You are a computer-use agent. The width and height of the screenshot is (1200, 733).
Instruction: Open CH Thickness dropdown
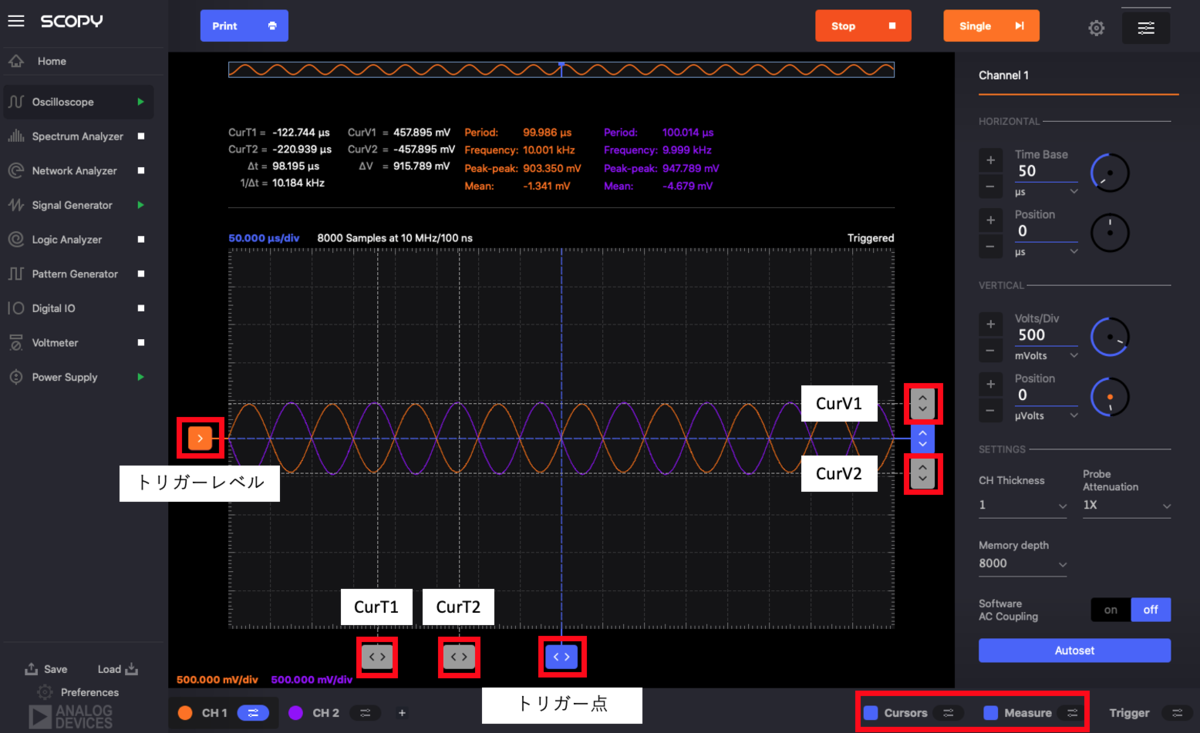tap(1022, 506)
